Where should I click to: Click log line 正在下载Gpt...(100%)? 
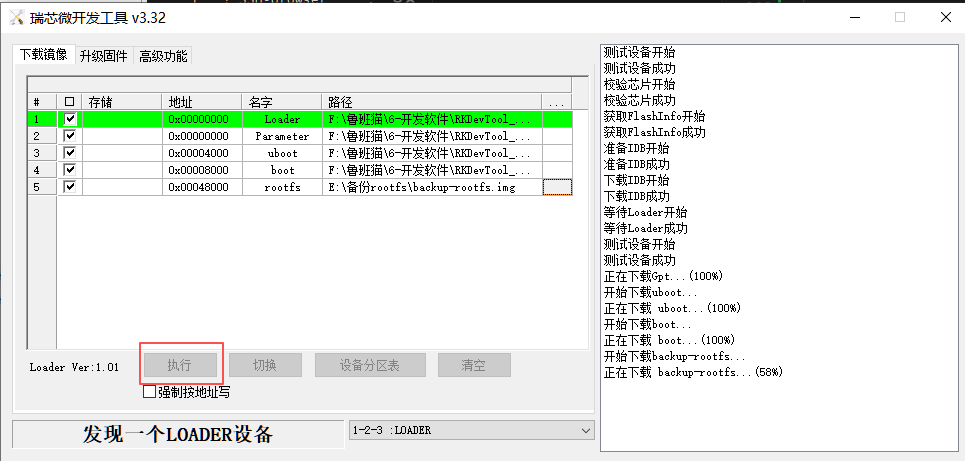[x=663, y=276]
